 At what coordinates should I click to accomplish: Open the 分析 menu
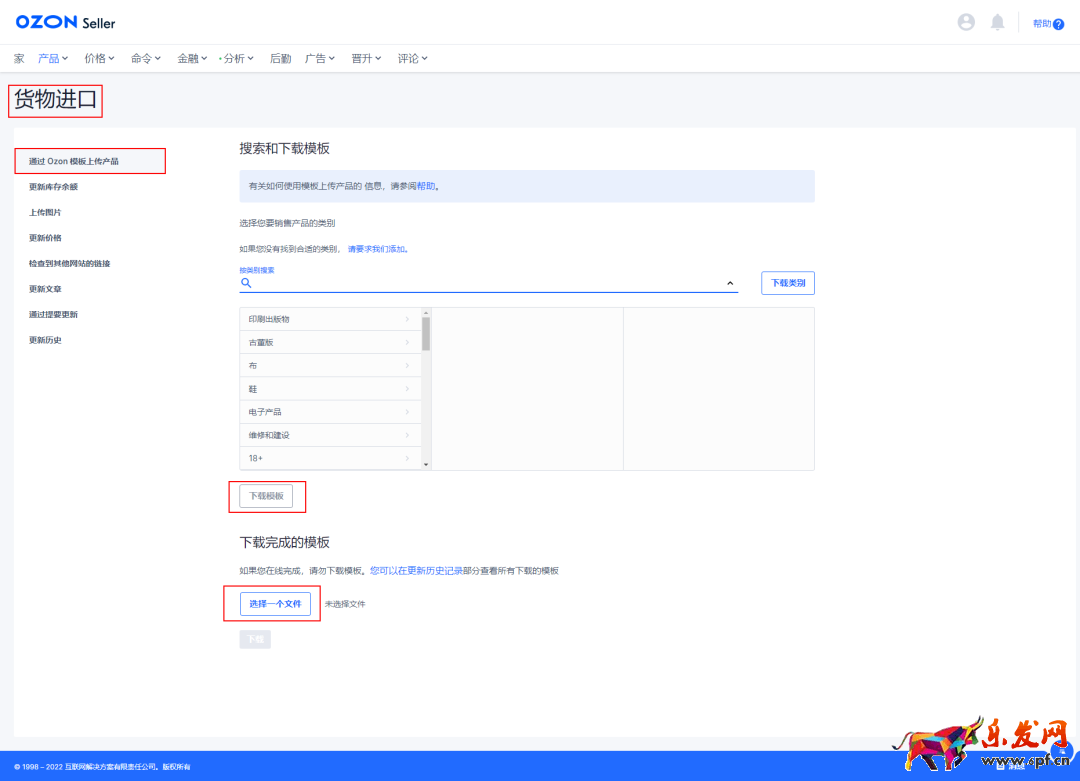click(x=237, y=59)
